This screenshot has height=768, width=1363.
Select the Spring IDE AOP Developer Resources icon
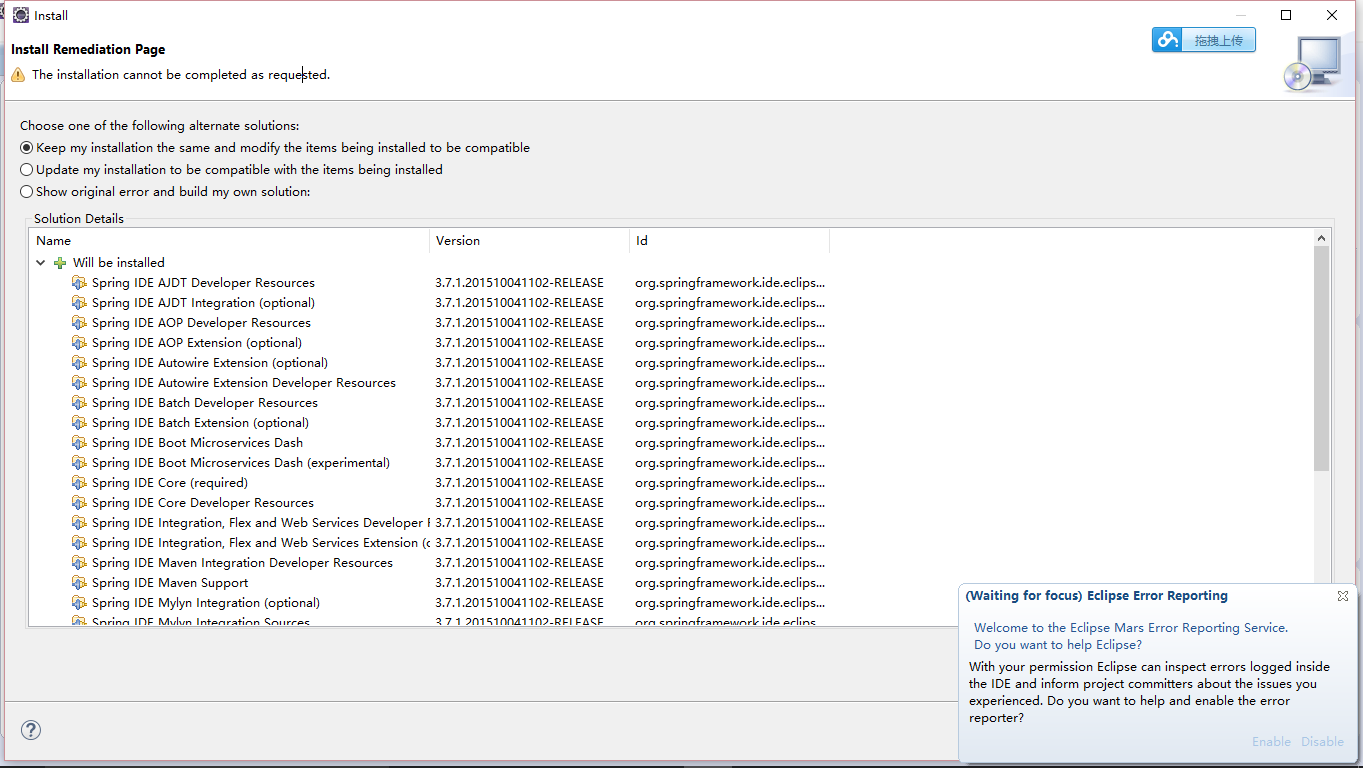pyautogui.click(x=80, y=323)
